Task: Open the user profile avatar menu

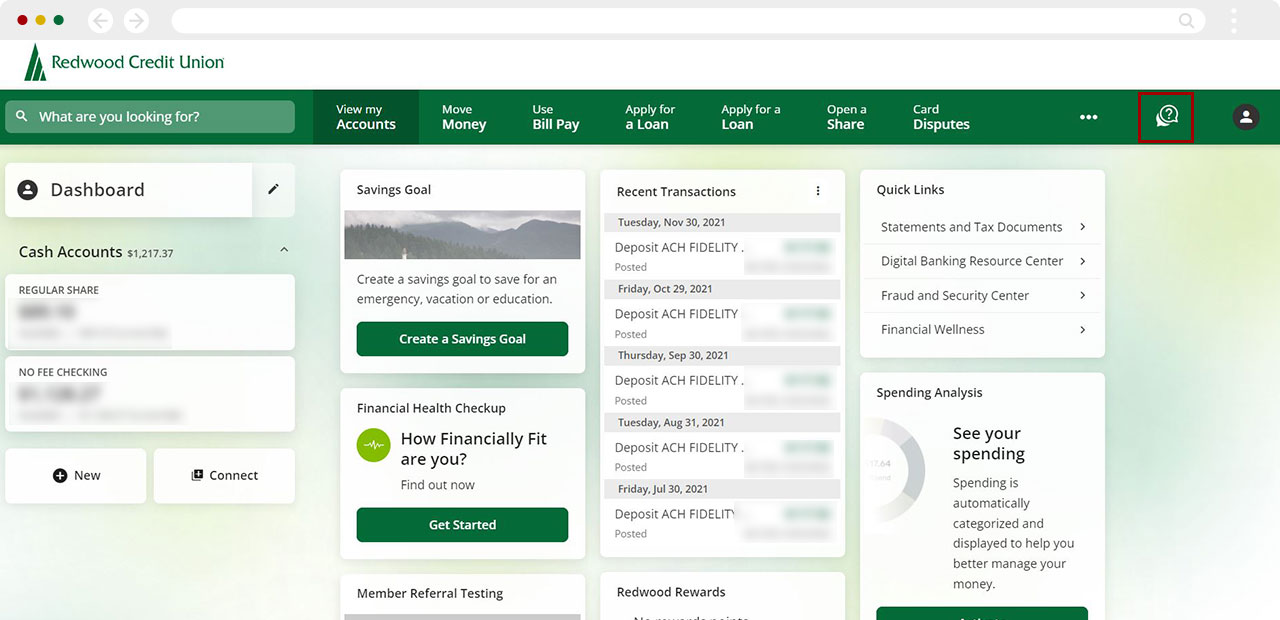Action: click(x=1245, y=117)
